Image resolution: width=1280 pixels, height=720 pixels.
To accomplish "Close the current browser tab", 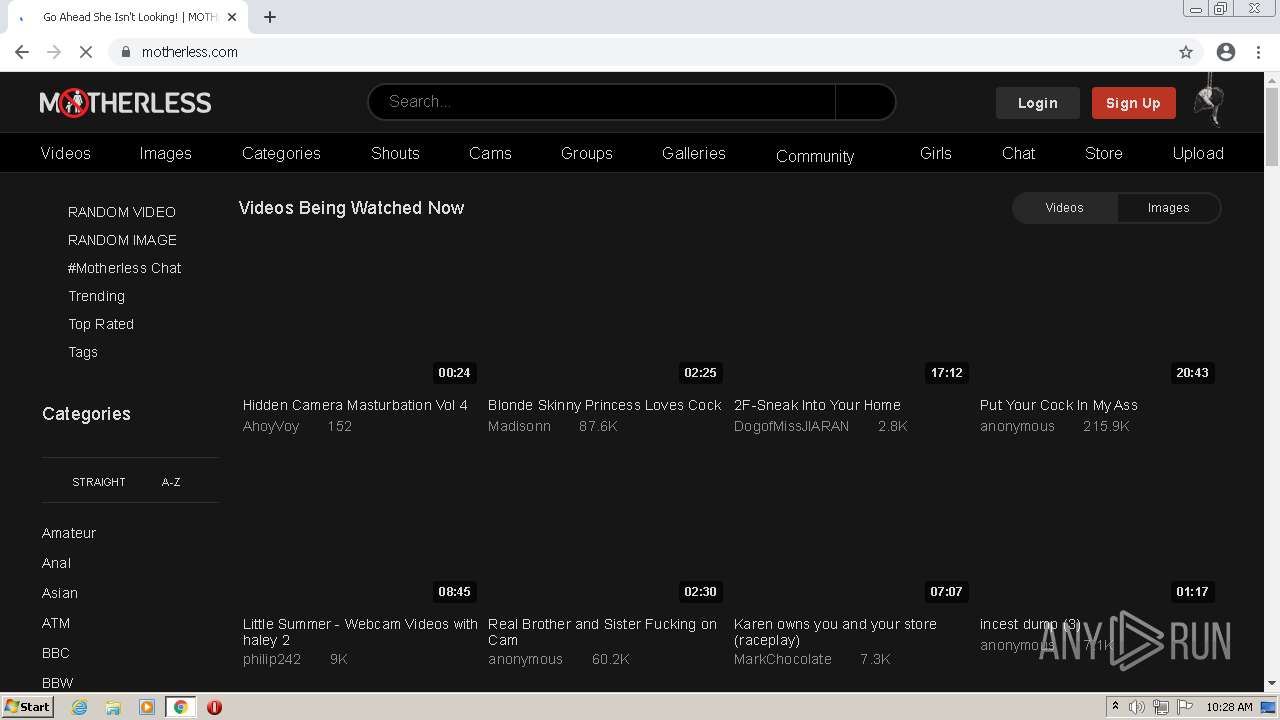I will click(233, 17).
